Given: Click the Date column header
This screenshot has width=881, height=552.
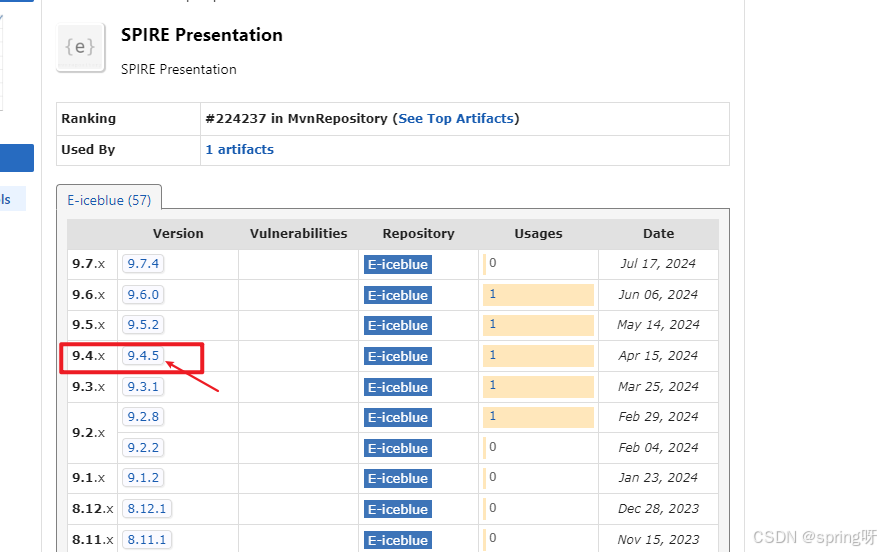Looking at the screenshot, I should tap(659, 234).
